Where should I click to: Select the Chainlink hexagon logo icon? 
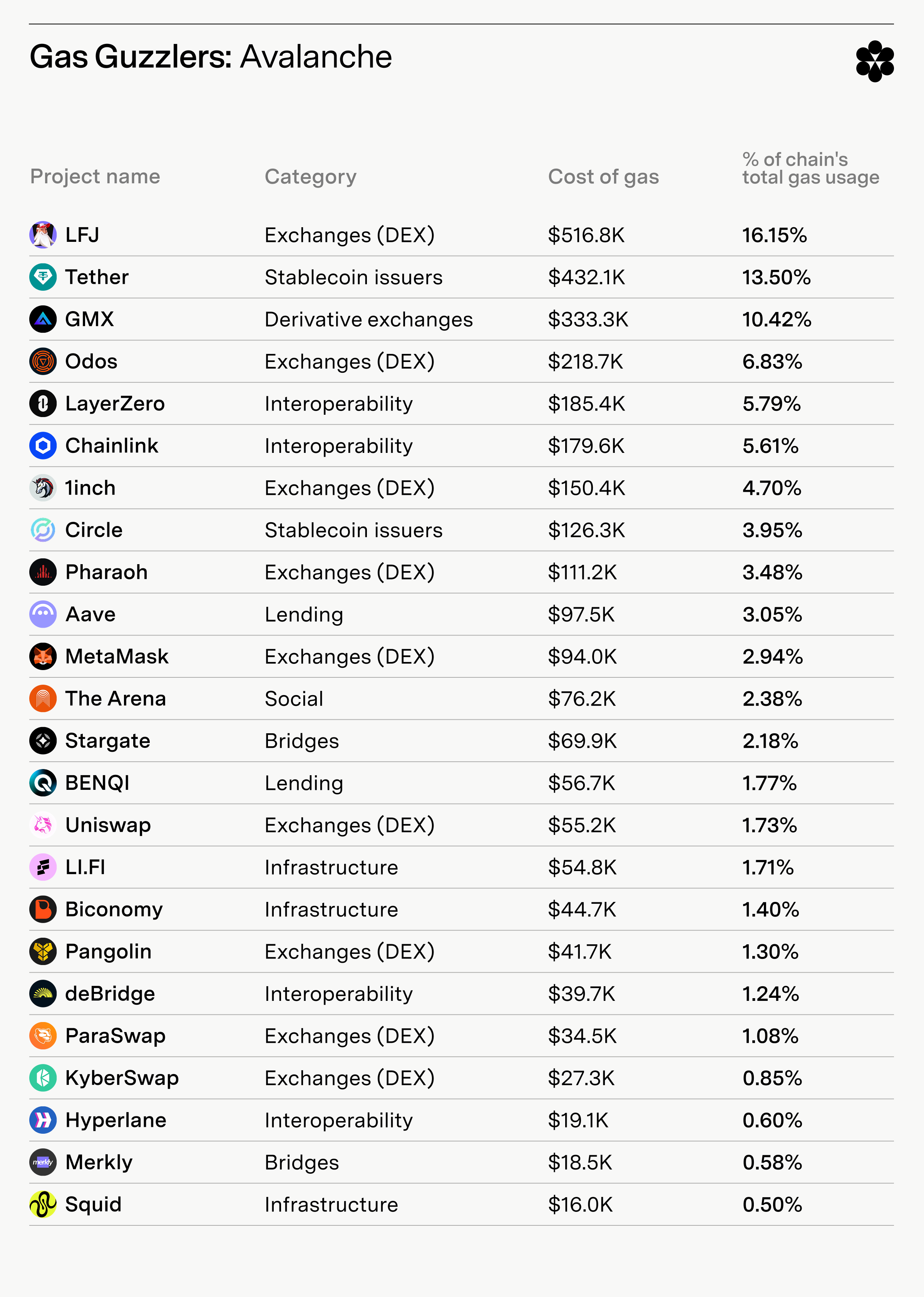point(43,446)
